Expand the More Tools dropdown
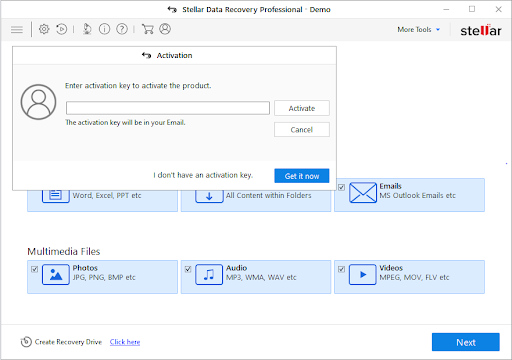The width and height of the screenshot is (512, 360). (419, 30)
